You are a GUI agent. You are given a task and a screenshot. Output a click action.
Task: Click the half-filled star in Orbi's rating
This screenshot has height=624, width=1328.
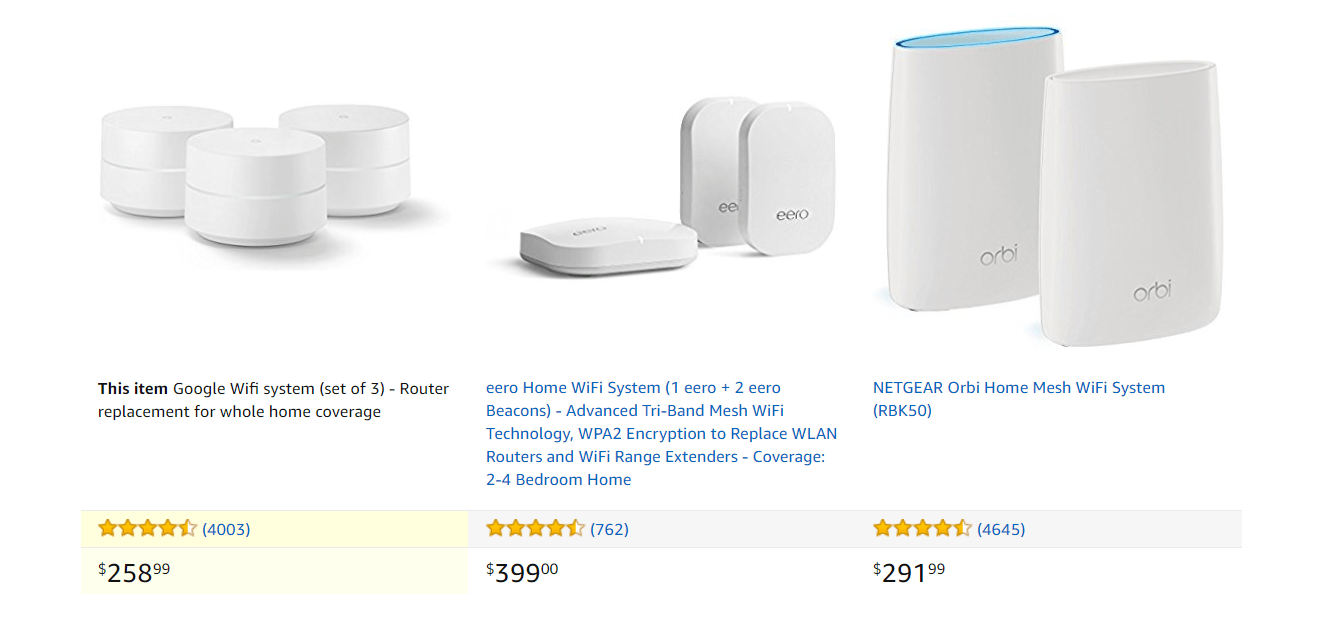(x=962, y=529)
